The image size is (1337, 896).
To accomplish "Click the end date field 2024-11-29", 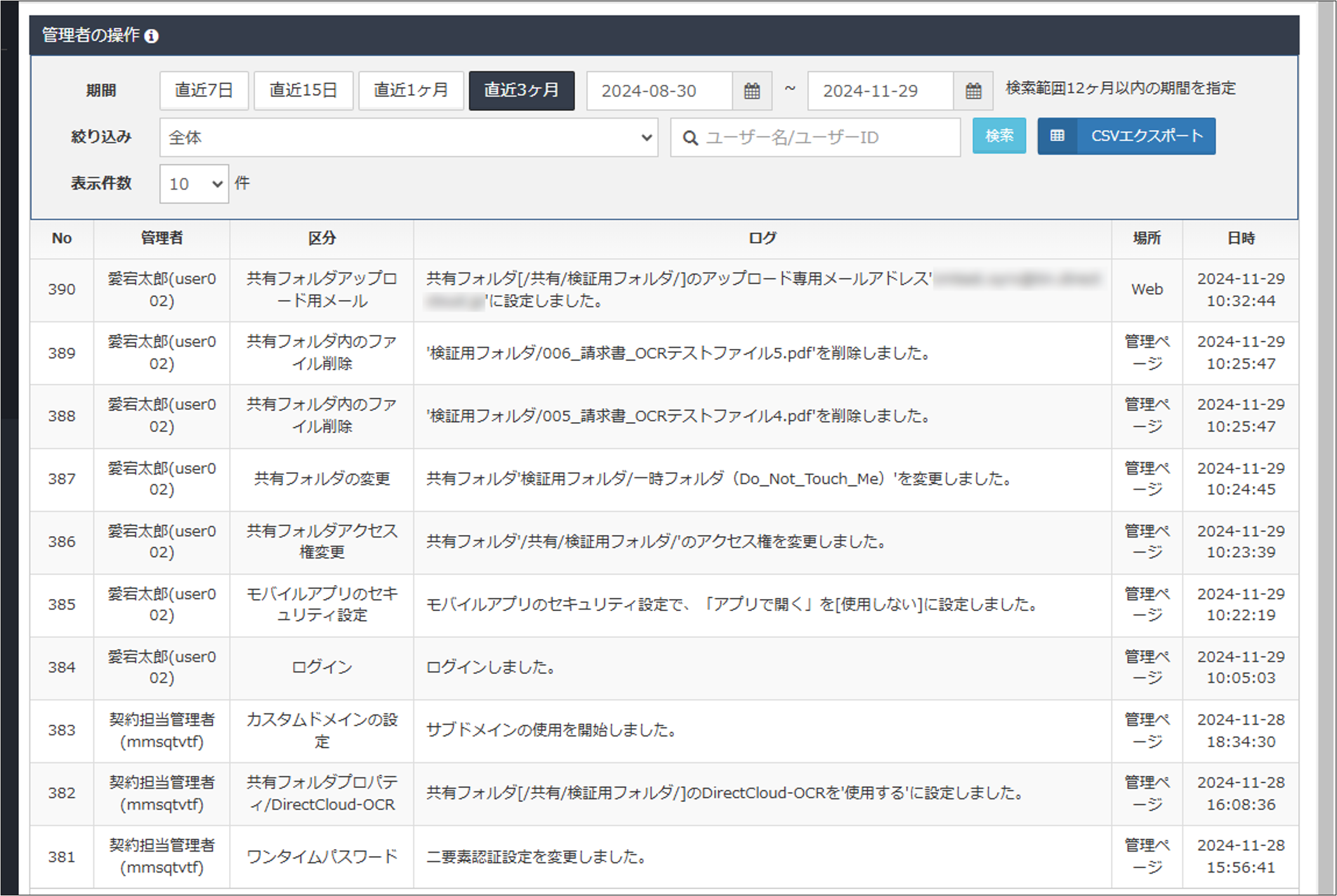I will coord(881,91).
